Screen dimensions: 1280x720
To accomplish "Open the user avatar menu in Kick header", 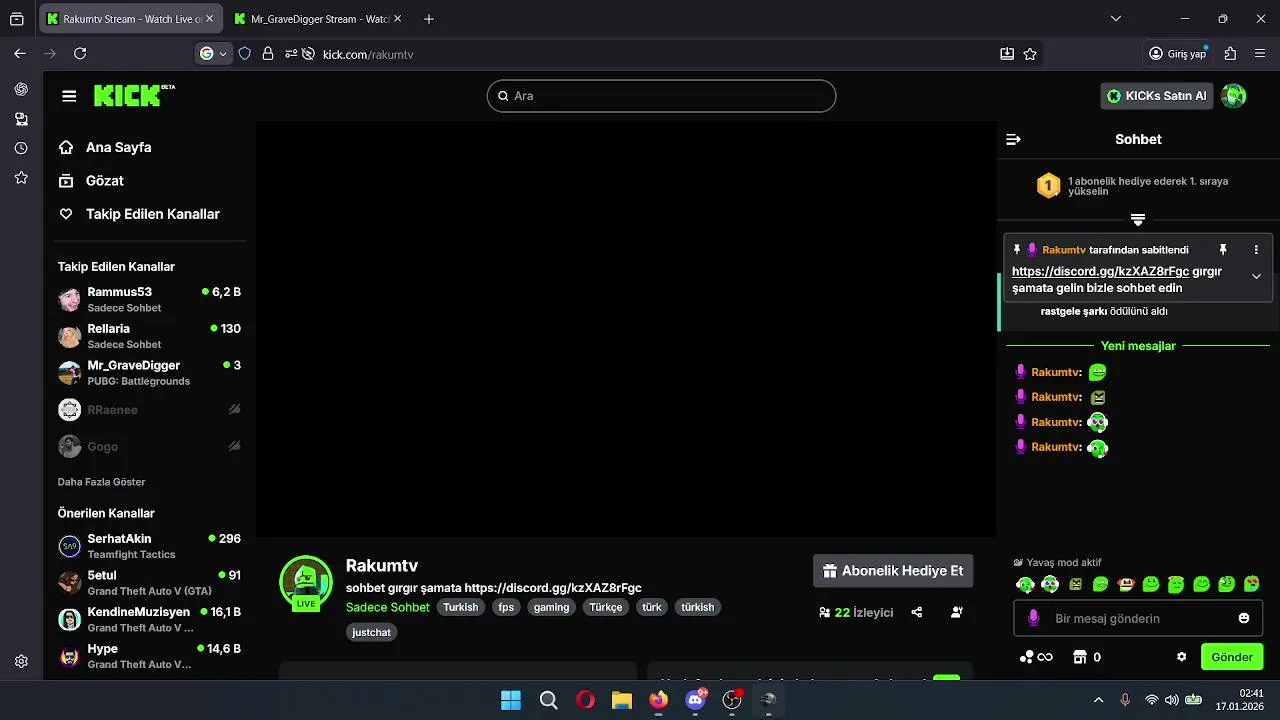I will pos(1234,96).
